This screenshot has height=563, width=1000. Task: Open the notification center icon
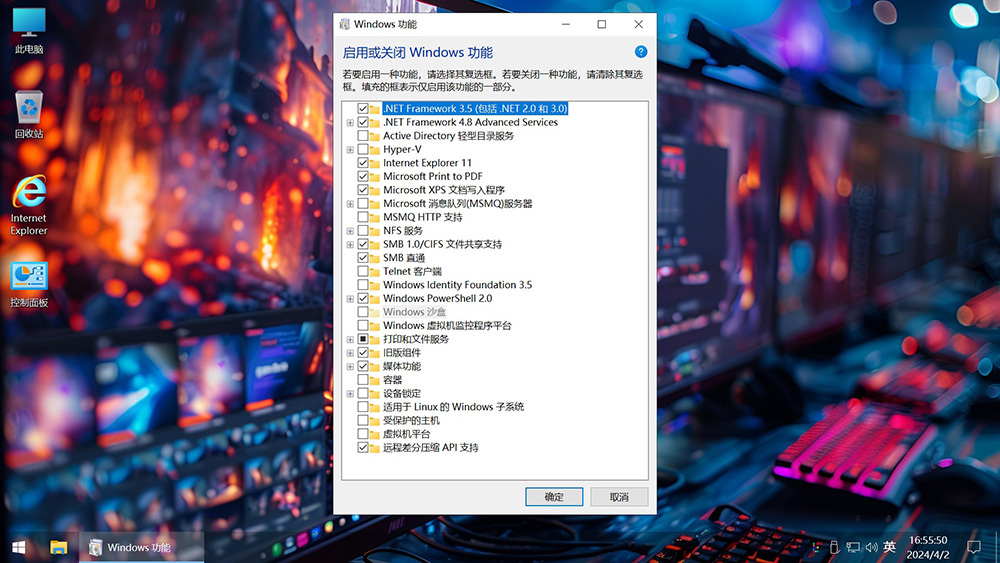coord(974,547)
